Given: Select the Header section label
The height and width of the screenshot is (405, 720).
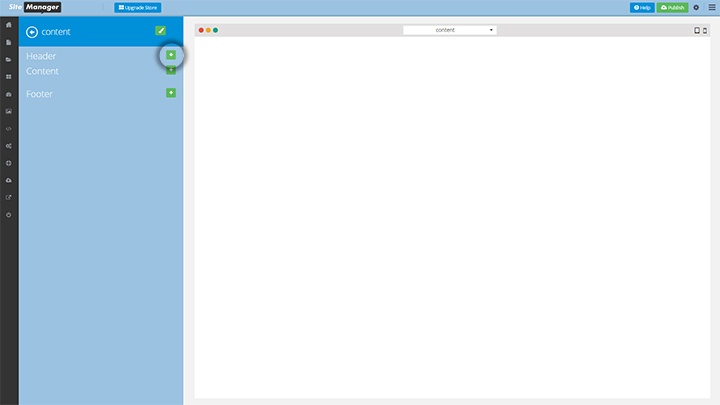Looking at the screenshot, I should coord(41,56).
